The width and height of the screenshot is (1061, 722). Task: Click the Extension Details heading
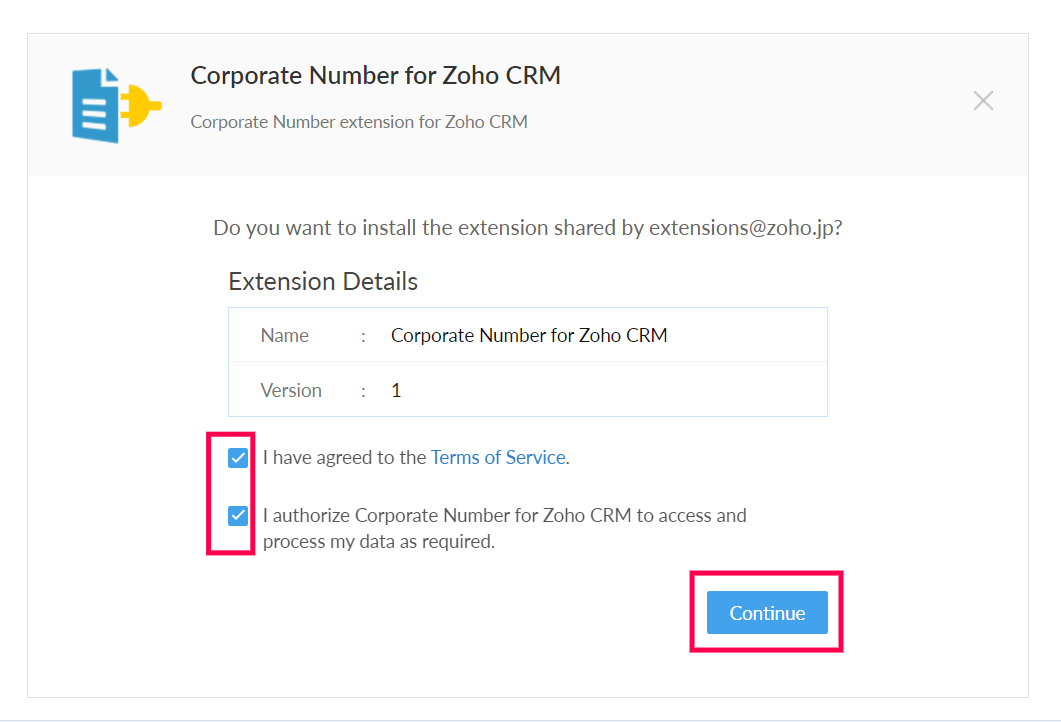click(x=323, y=281)
